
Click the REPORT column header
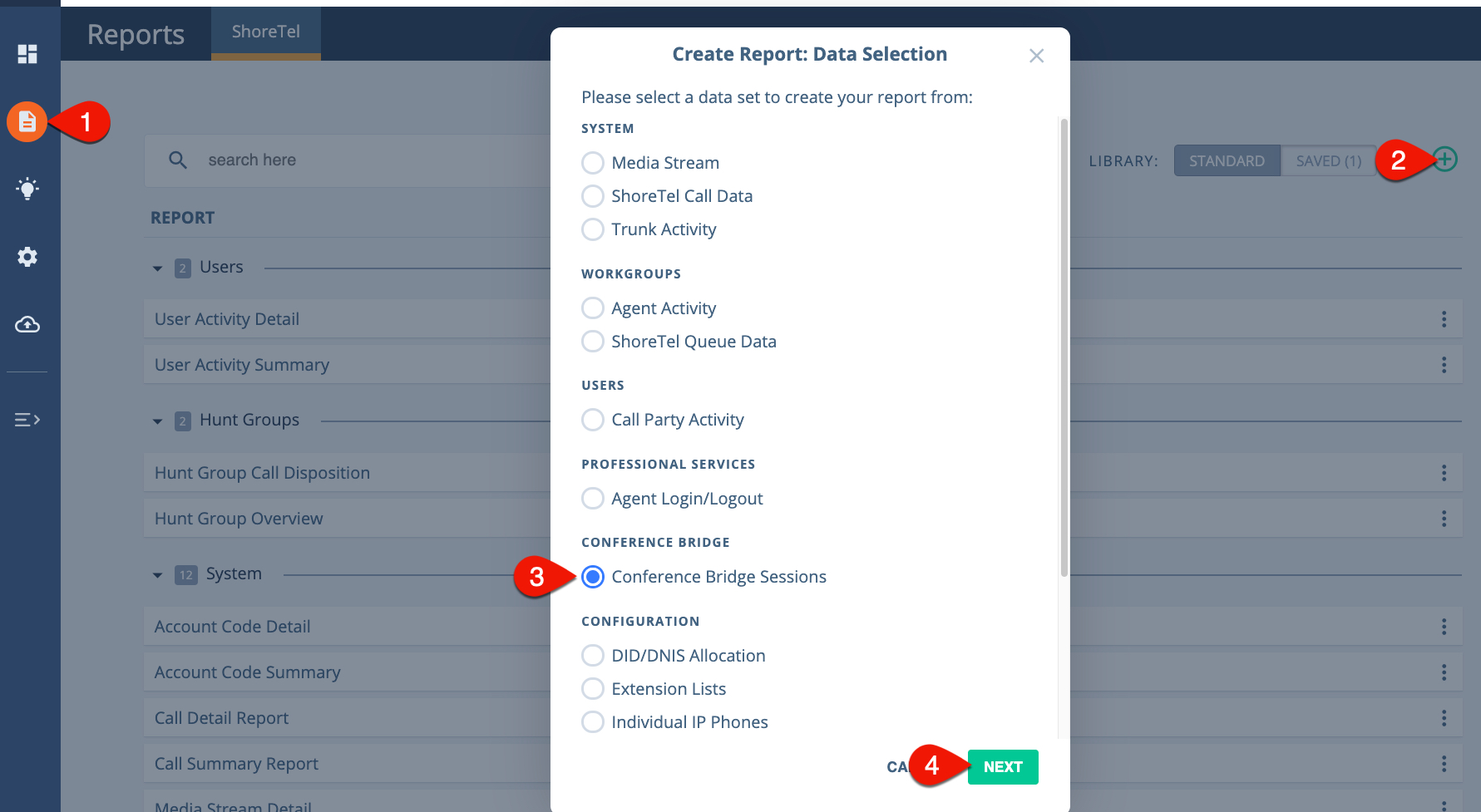click(182, 218)
